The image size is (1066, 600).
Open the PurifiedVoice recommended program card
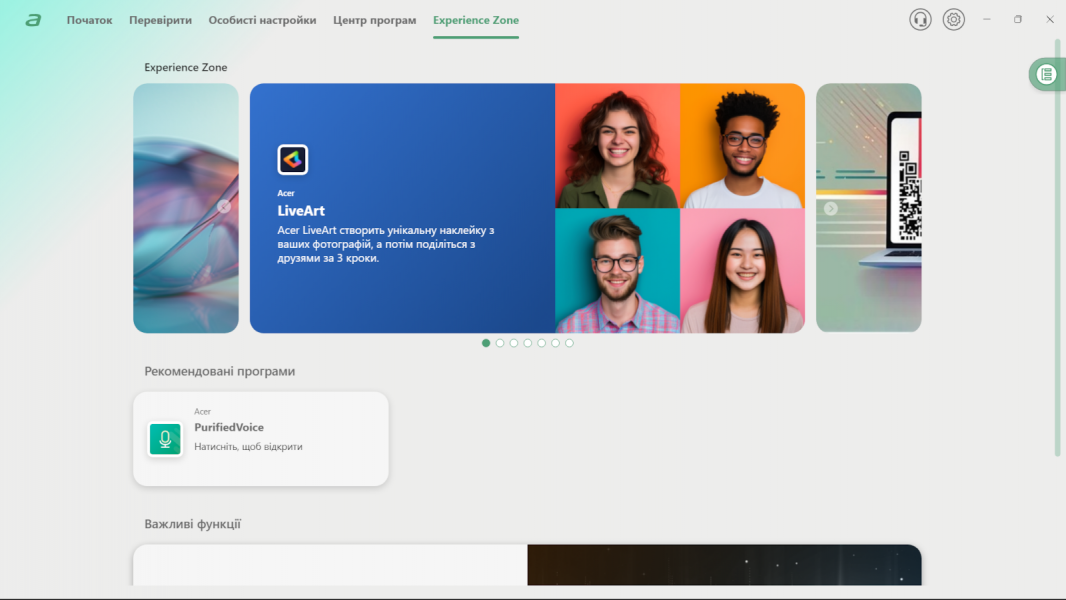260,439
